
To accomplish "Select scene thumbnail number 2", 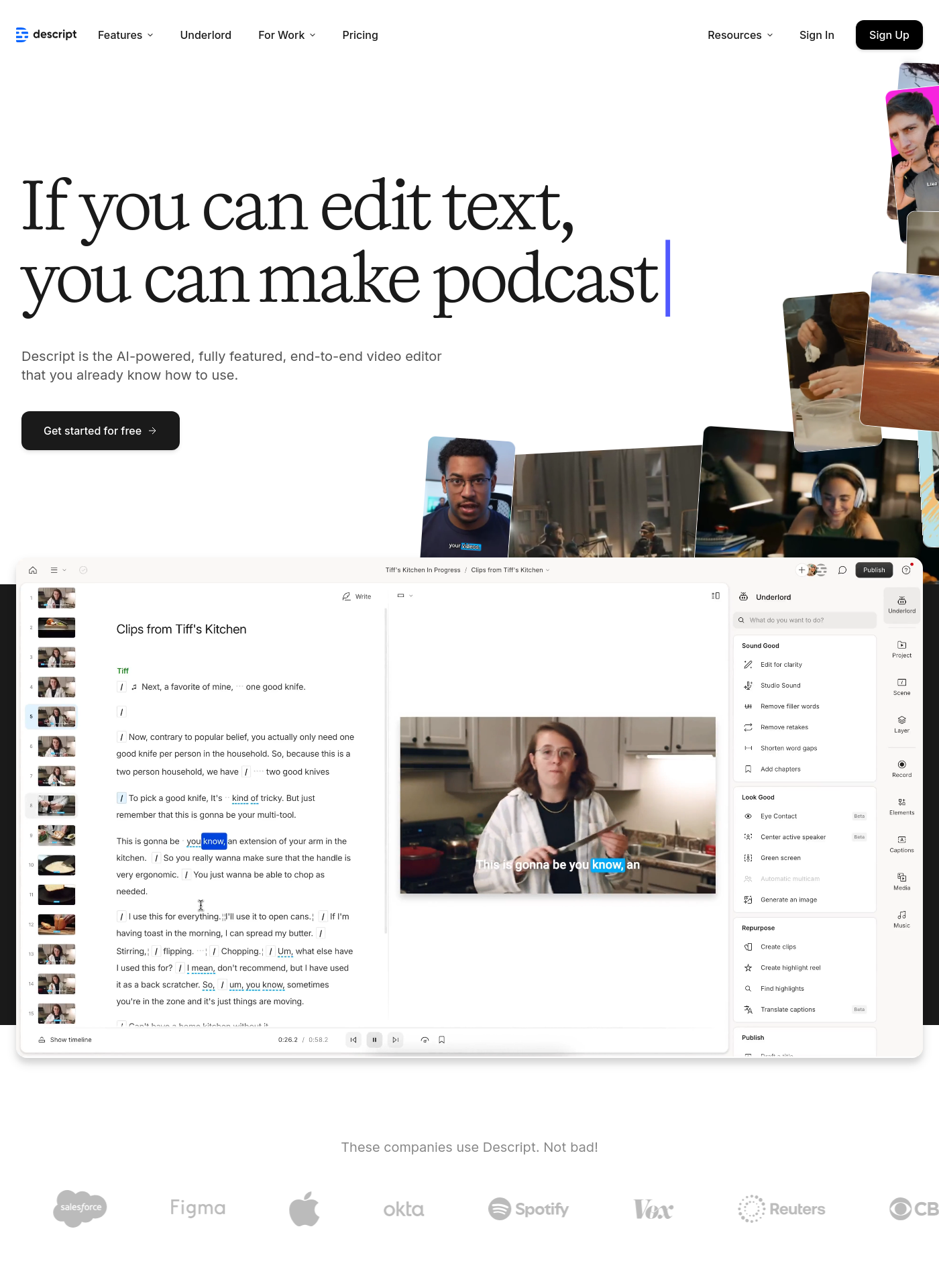I will [56, 627].
